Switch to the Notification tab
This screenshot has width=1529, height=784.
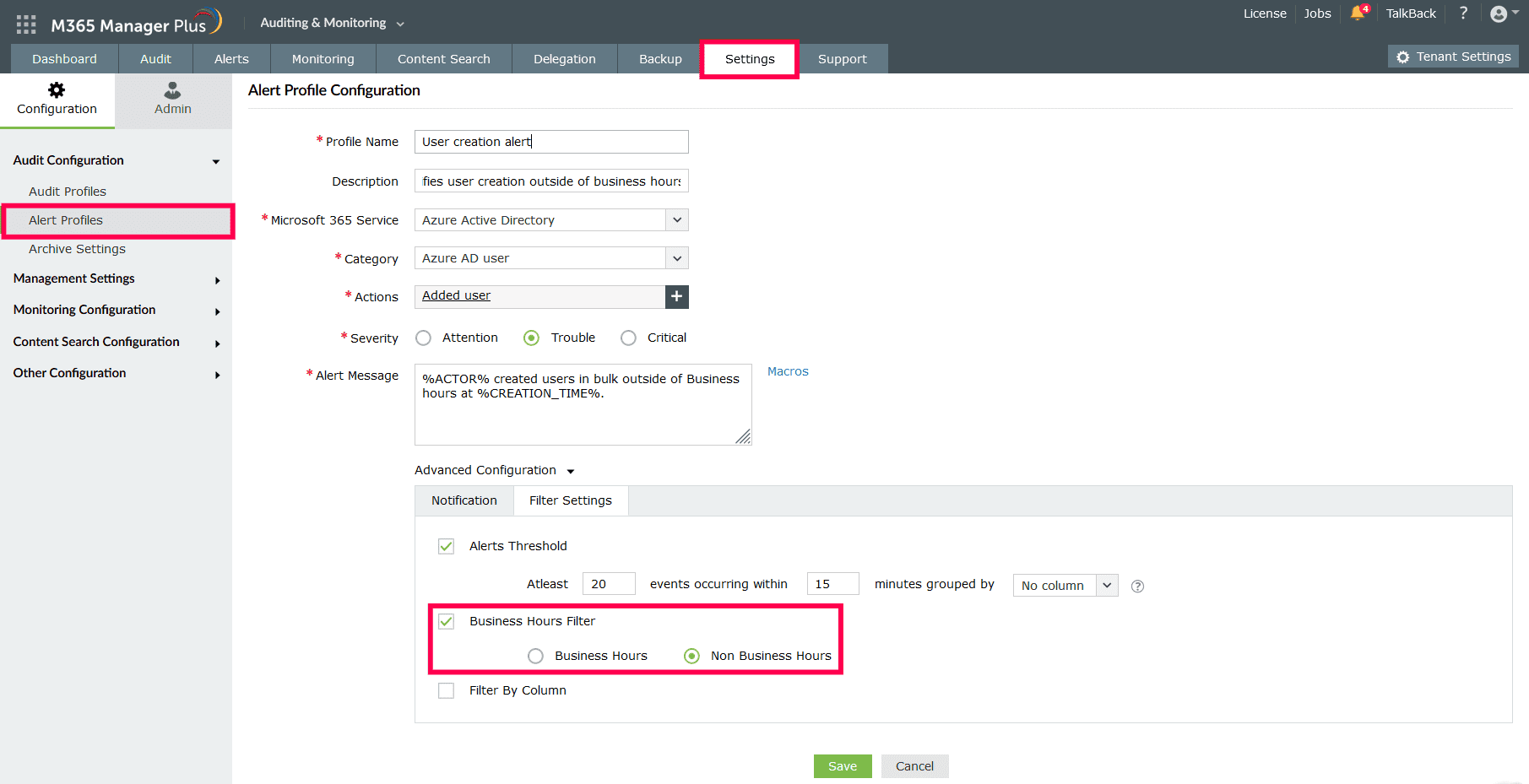(464, 500)
